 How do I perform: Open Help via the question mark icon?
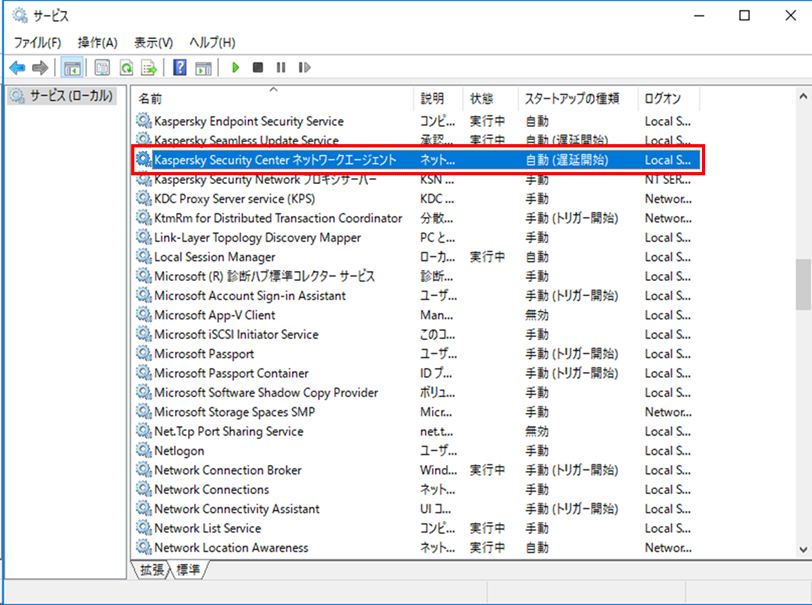coord(179,67)
